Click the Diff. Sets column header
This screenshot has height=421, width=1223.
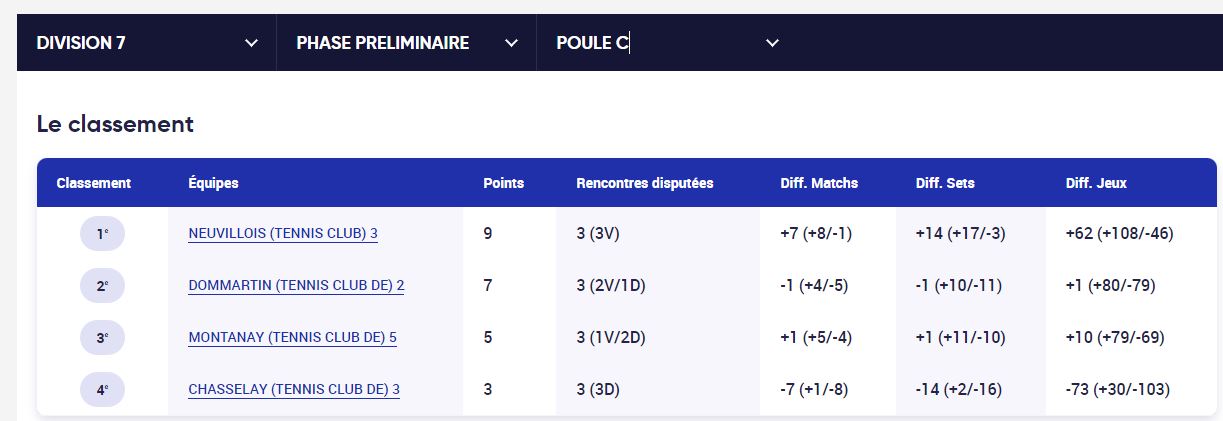coord(945,183)
